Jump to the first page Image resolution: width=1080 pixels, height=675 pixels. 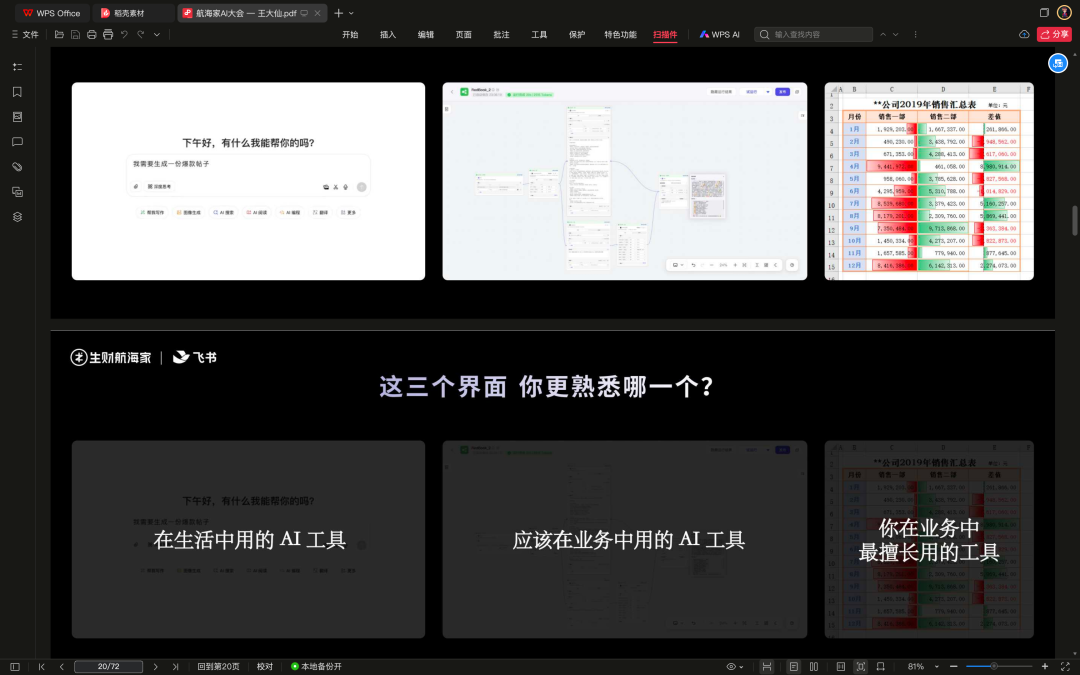pyautogui.click(x=41, y=667)
